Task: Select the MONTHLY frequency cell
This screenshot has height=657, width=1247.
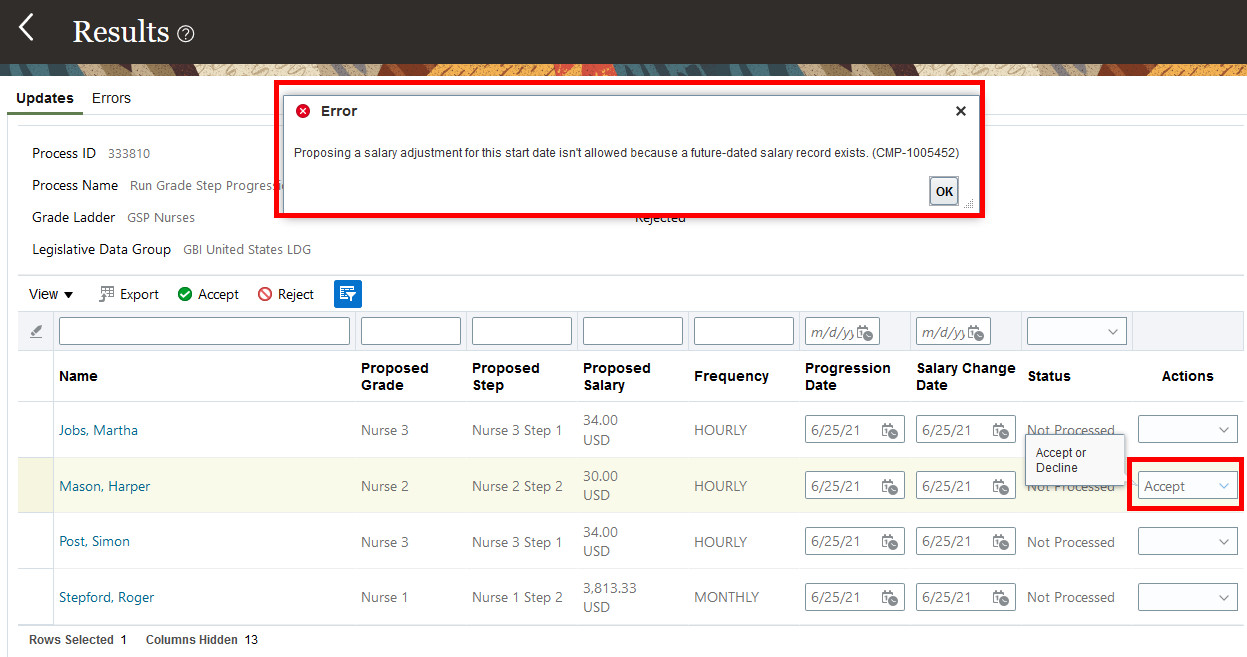Action: coord(726,597)
